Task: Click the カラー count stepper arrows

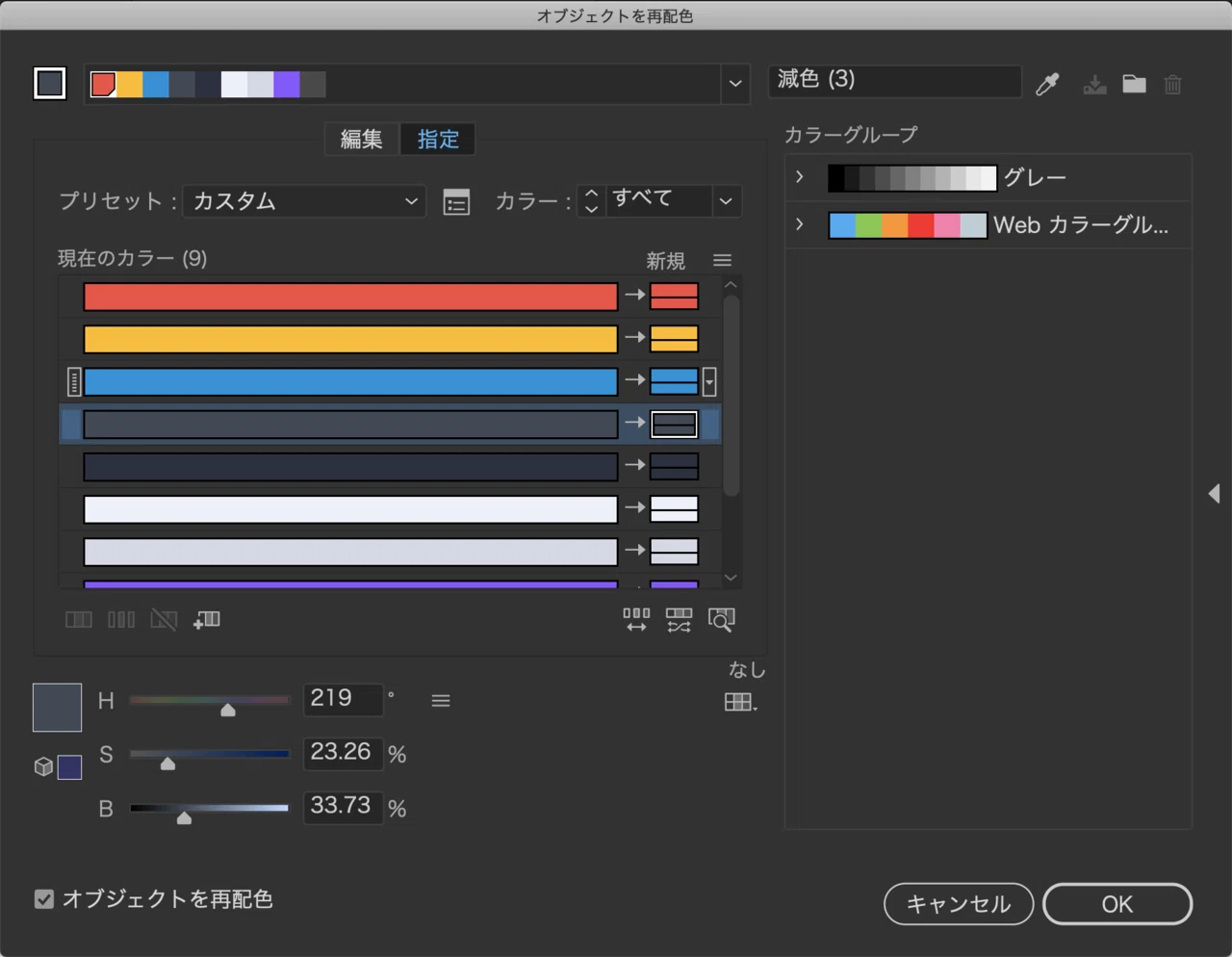Action: coord(591,200)
